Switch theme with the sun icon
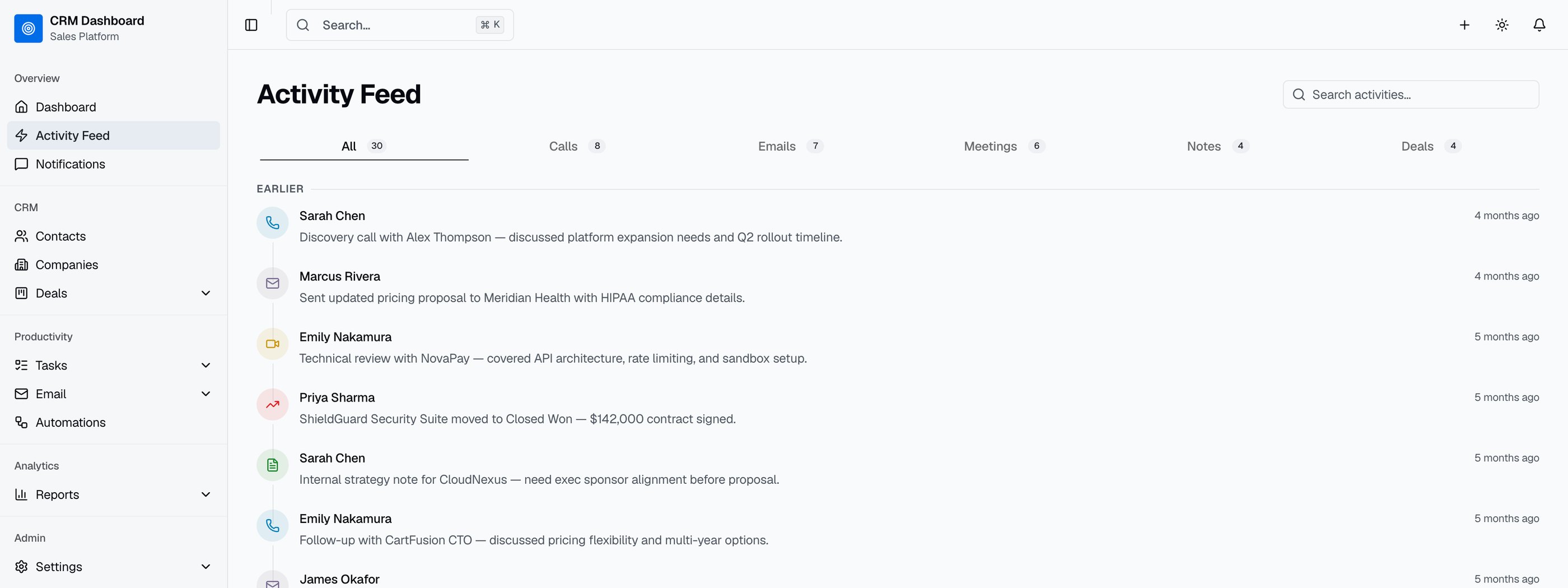The width and height of the screenshot is (1568, 588). pyautogui.click(x=1502, y=25)
